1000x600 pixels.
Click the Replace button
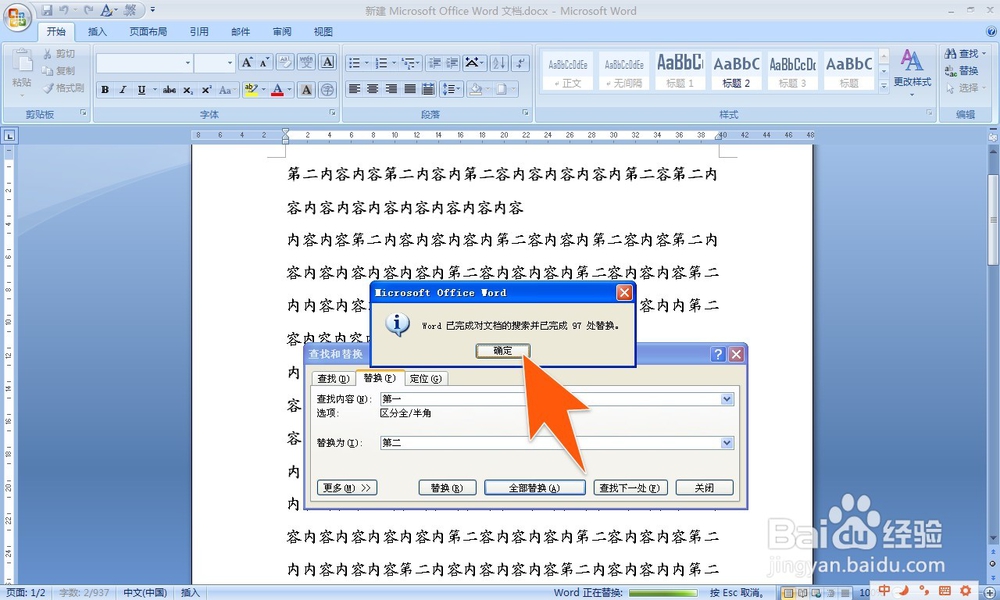(447, 488)
